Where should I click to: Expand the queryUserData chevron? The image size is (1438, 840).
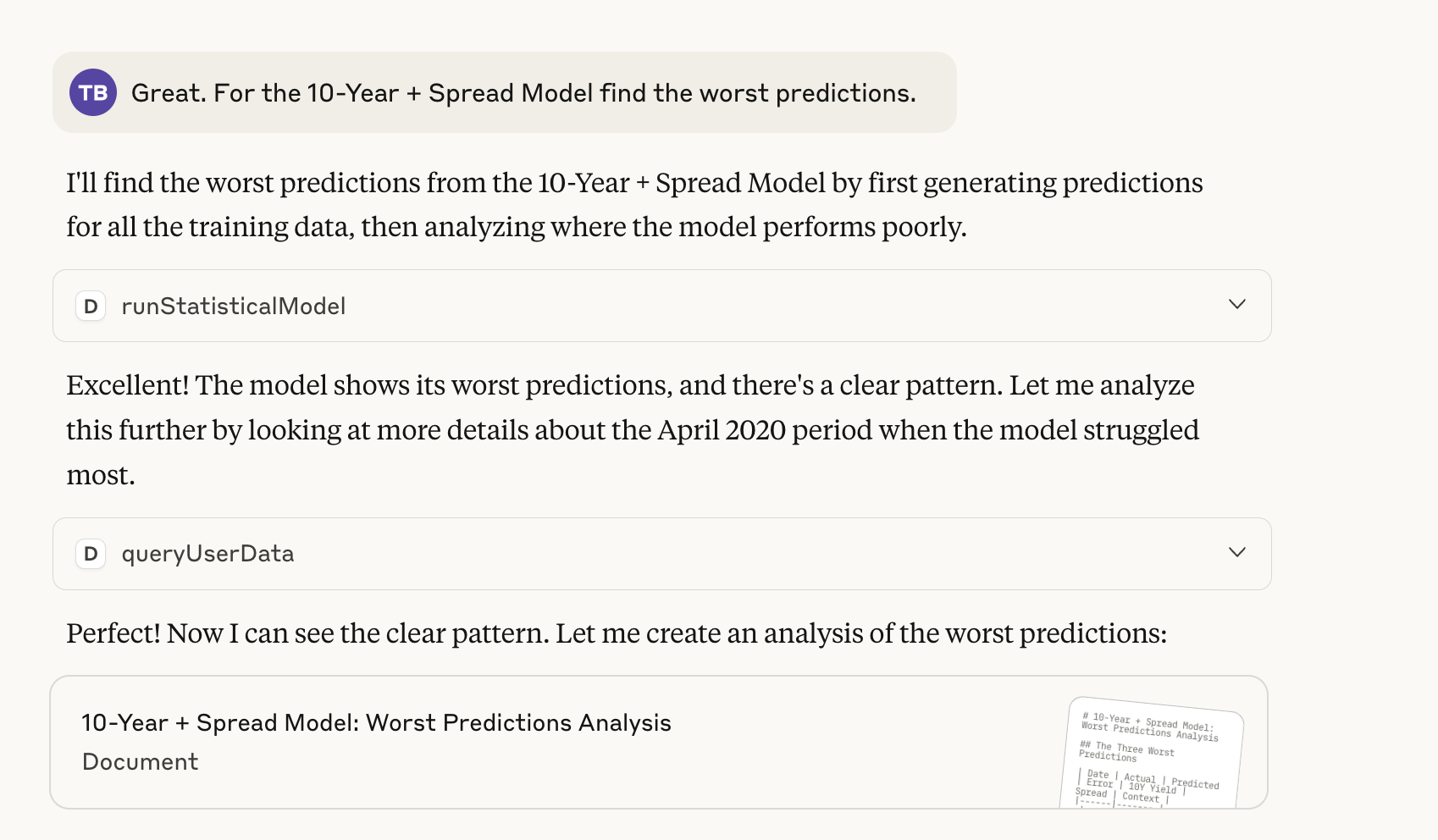[1236, 553]
